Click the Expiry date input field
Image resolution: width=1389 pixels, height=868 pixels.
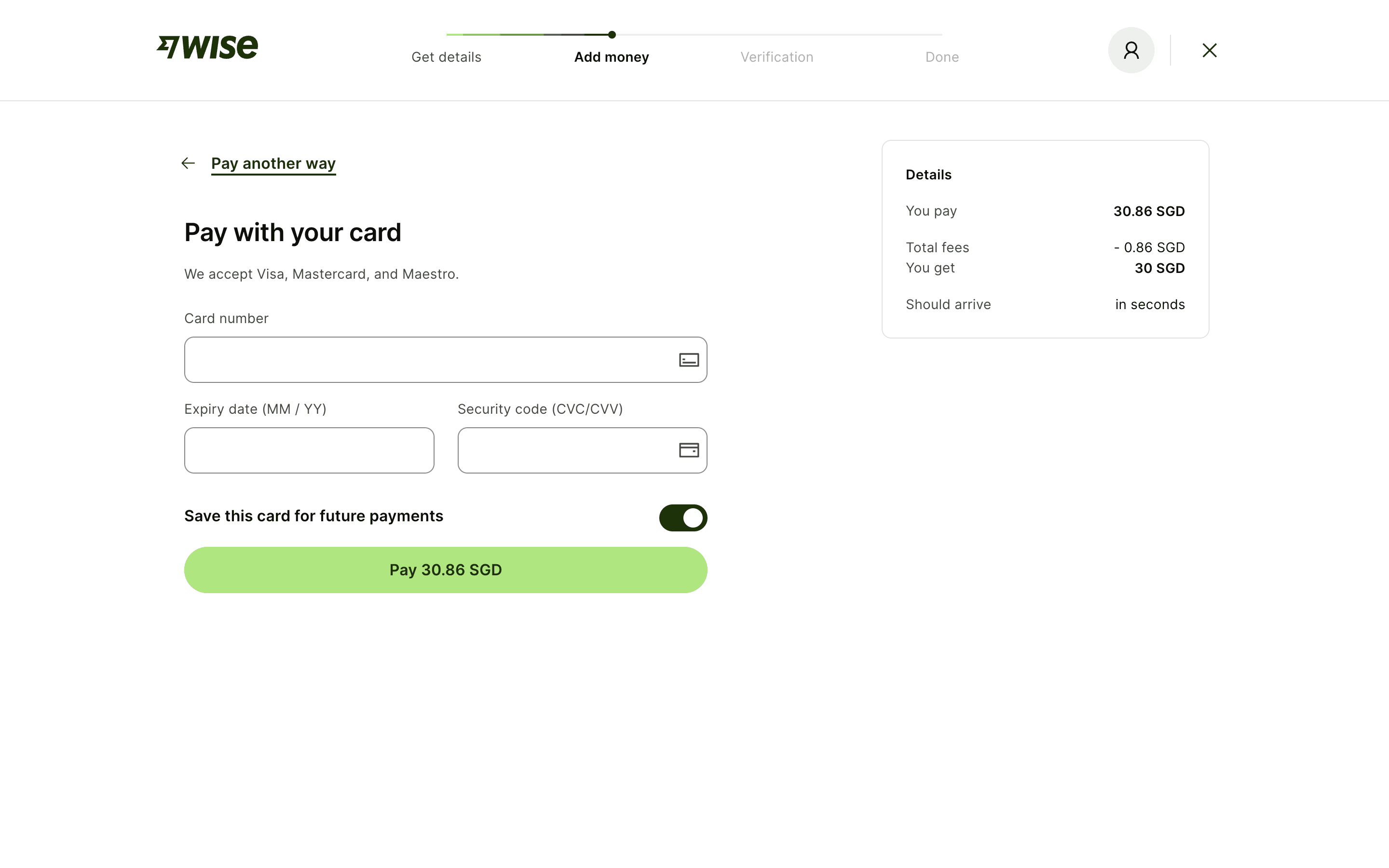309,450
